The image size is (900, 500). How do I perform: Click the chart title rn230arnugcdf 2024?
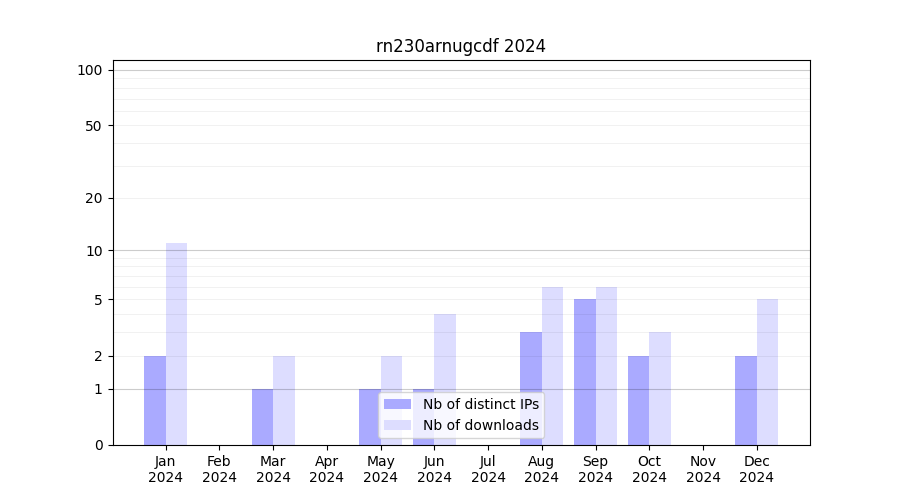click(460, 46)
